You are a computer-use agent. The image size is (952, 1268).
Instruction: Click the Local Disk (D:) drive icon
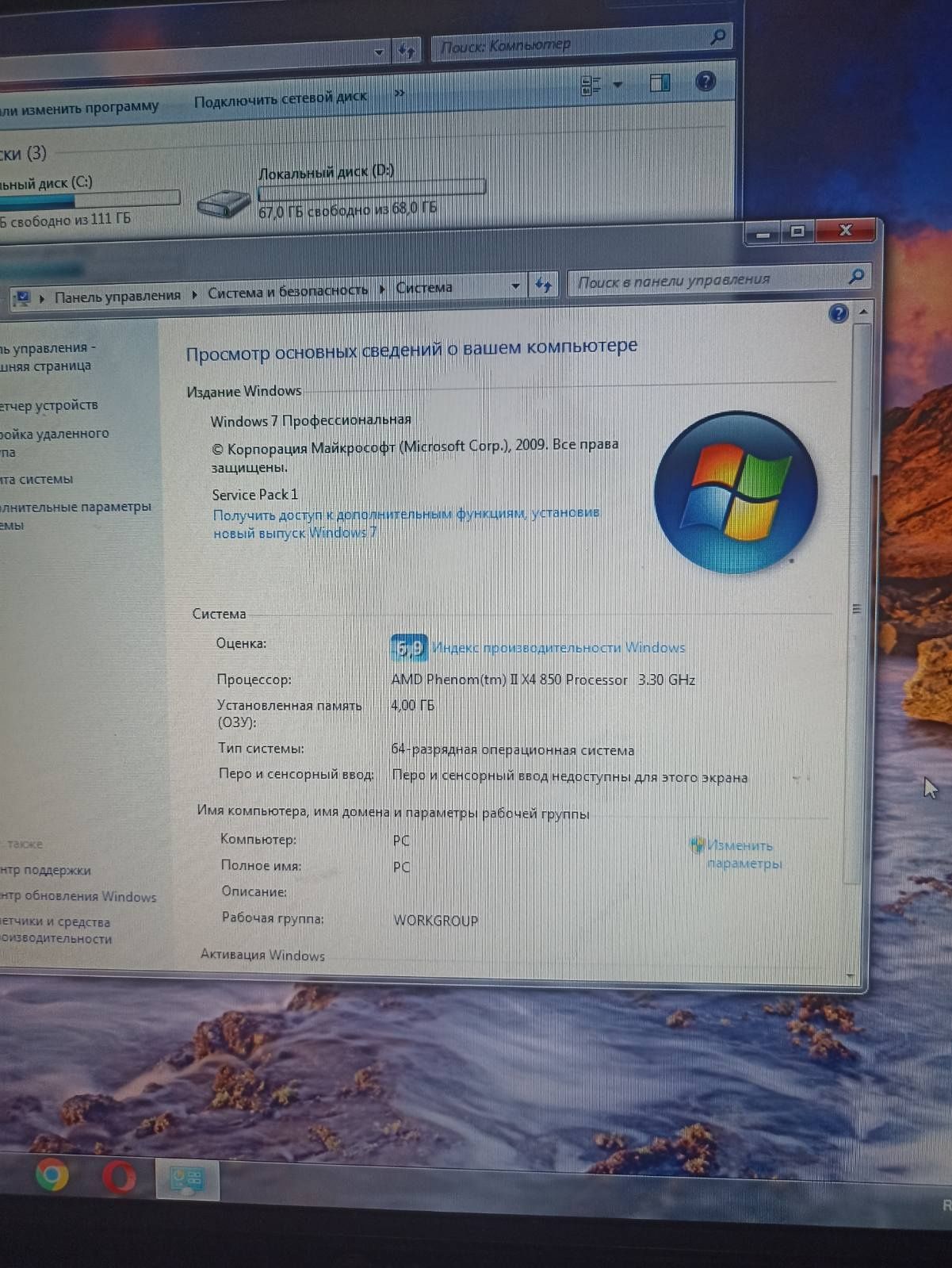(223, 203)
